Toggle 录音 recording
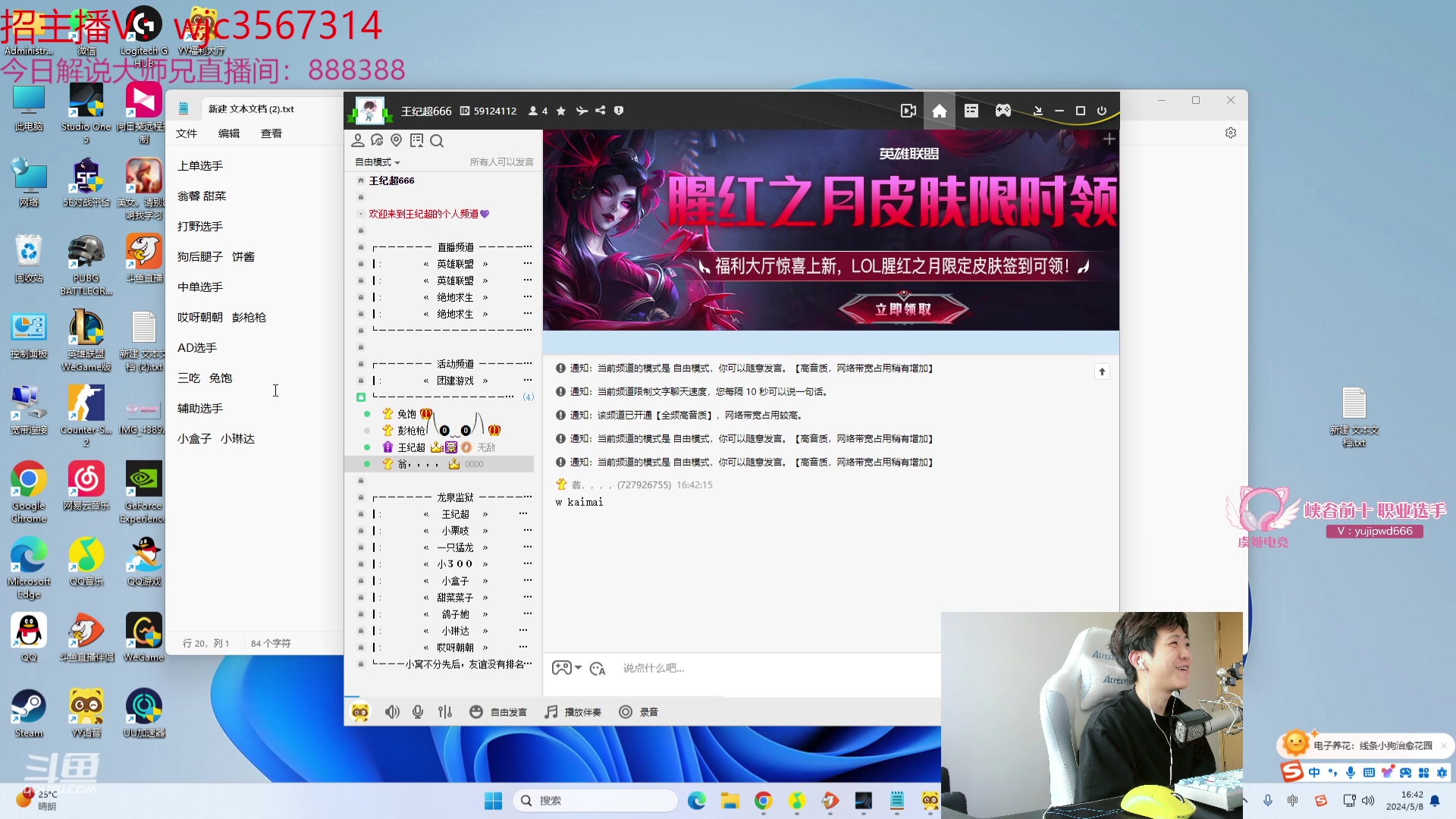Viewport: 1456px width, 819px height. 639,712
